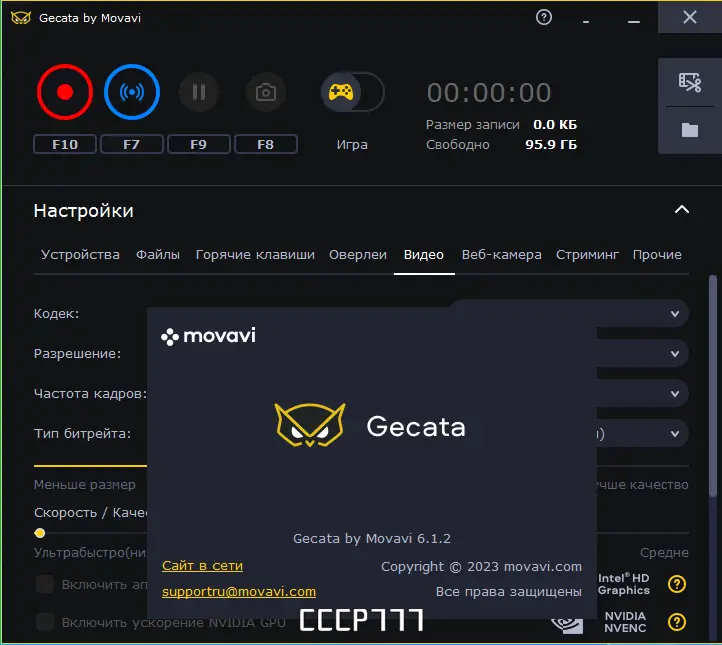Click the F9 hotkey field
This screenshot has width=722, height=645.
[198, 145]
